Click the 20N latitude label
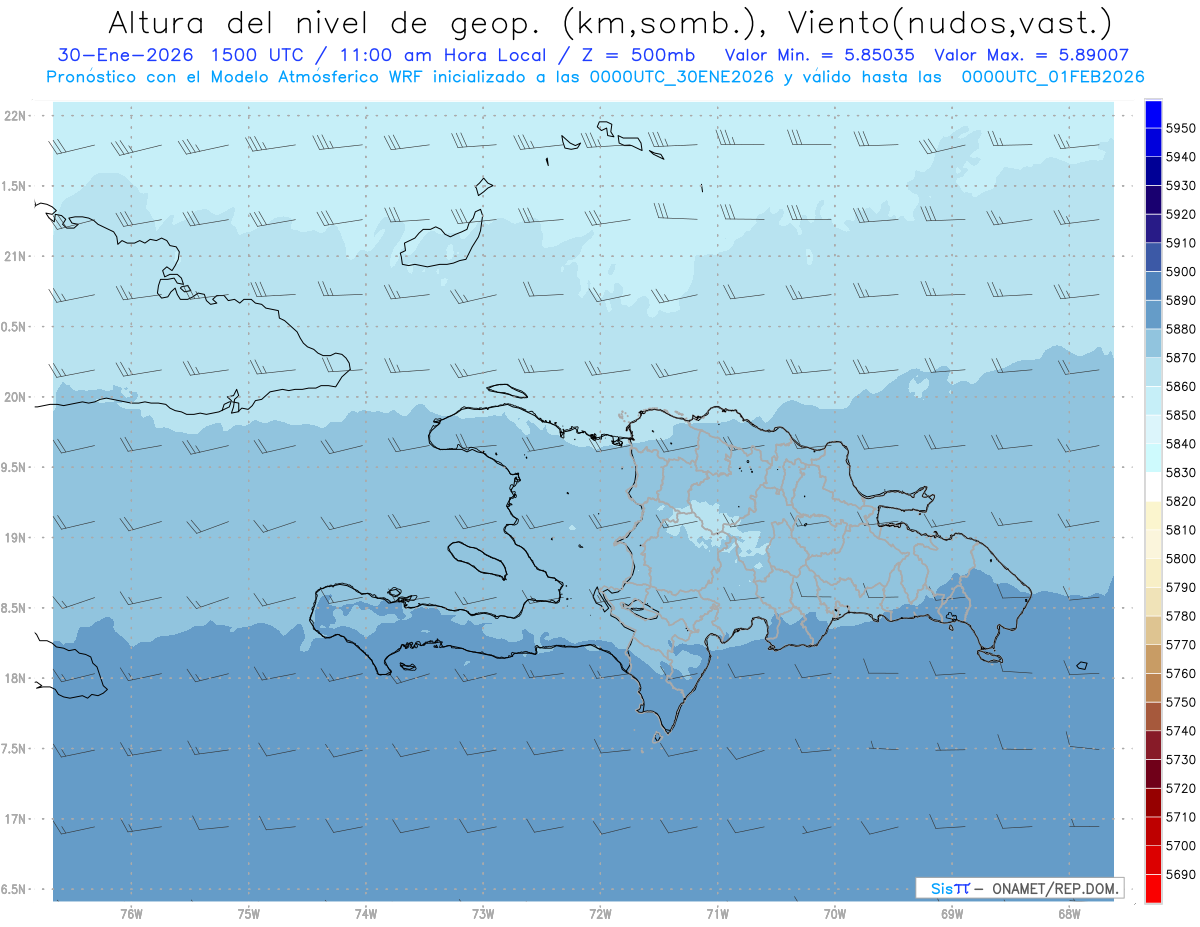 click(16, 397)
